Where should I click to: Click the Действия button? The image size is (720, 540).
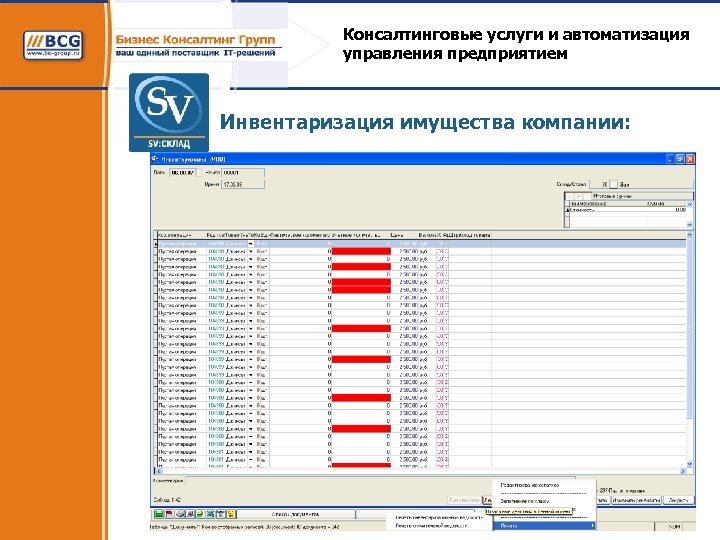(x=487, y=500)
